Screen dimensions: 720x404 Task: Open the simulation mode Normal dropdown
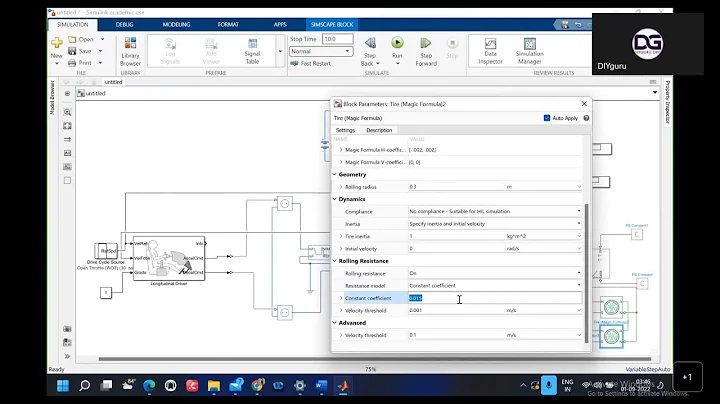tap(321, 51)
